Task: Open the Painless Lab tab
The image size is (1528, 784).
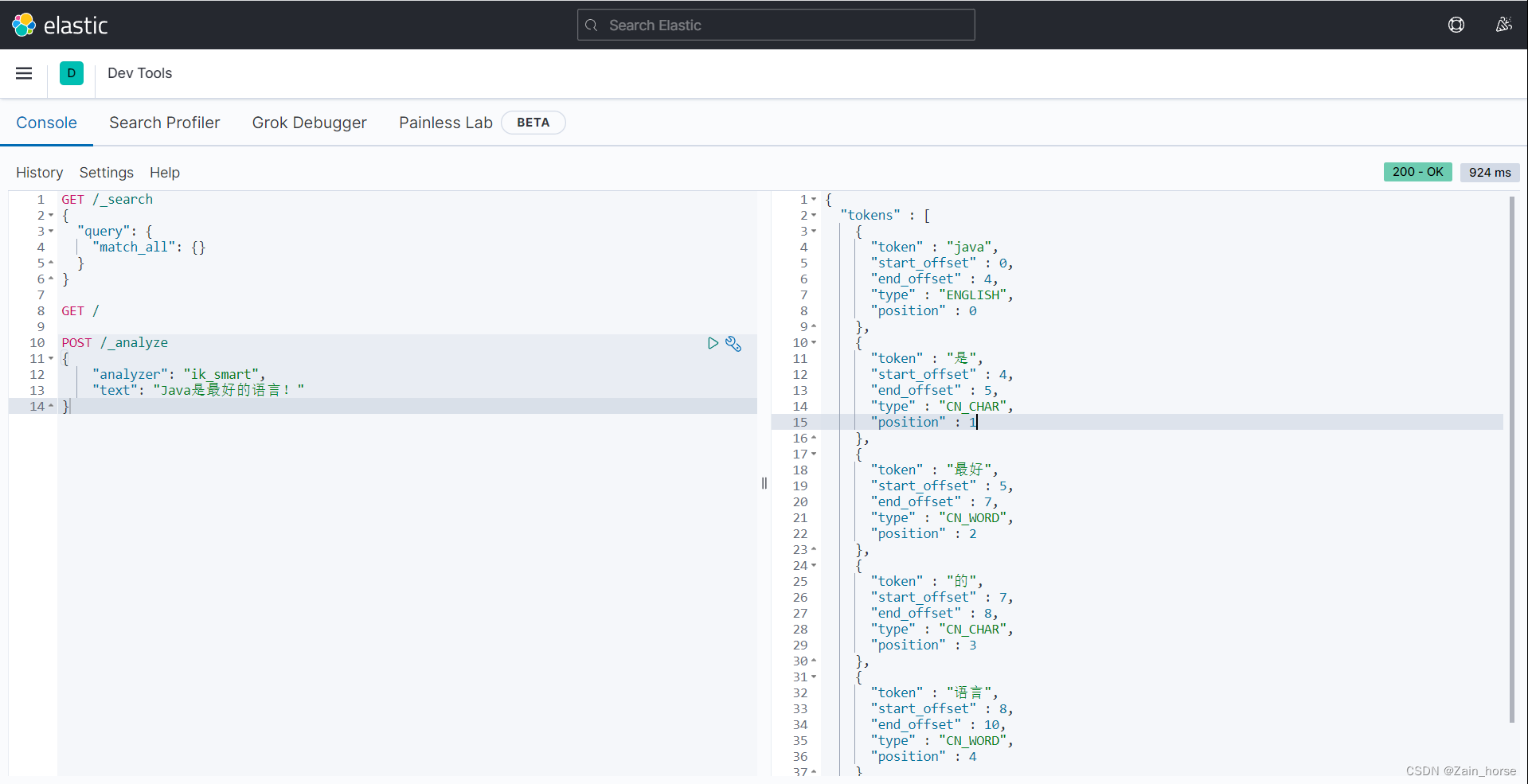Action: click(x=445, y=123)
